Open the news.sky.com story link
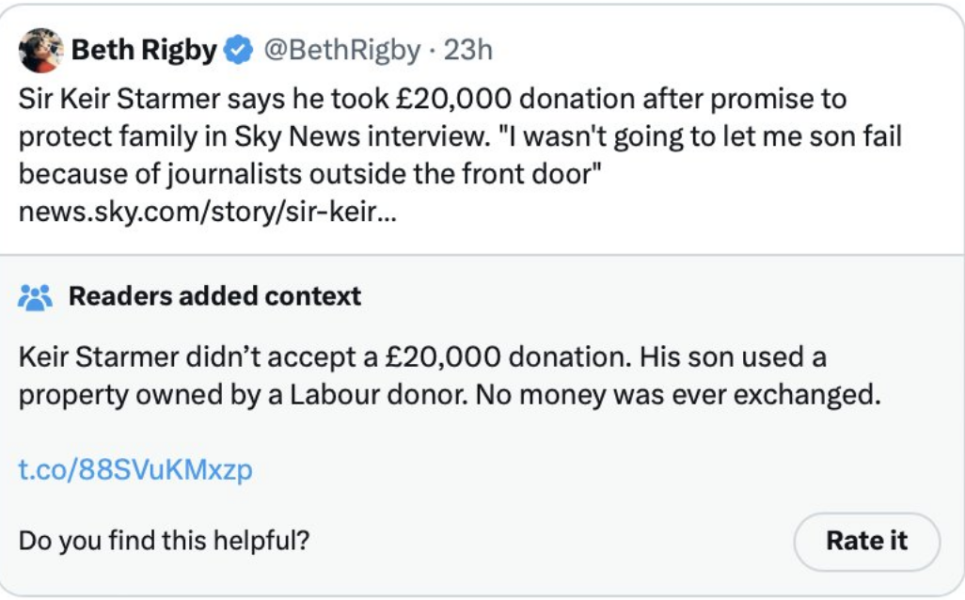This screenshot has height=600, width=965. [207, 213]
